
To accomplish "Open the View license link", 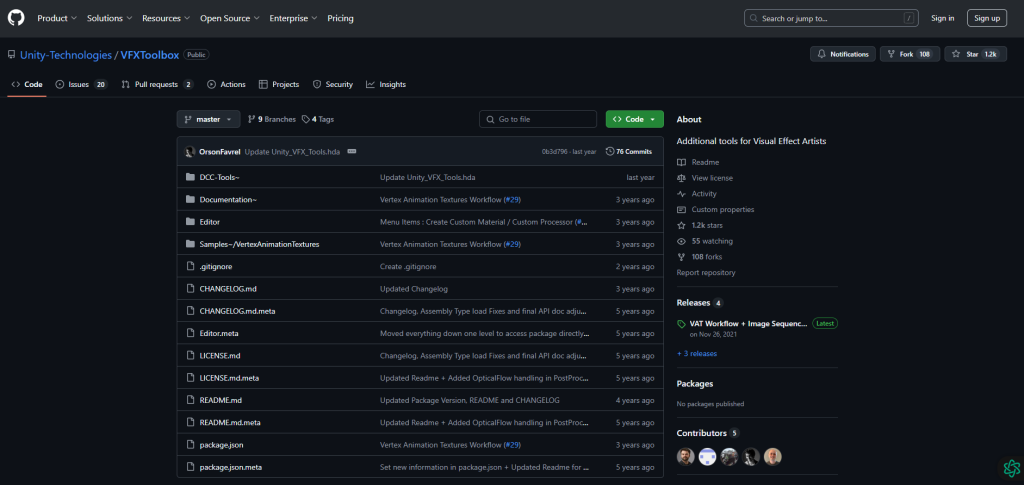I will click(x=712, y=178).
